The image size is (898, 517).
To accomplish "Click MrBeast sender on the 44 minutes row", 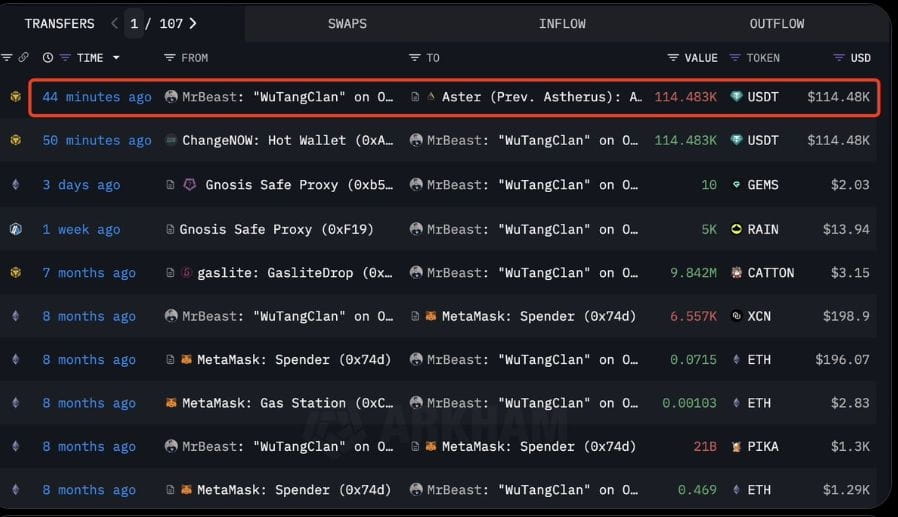I will pyautogui.click(x=287, y=97).
